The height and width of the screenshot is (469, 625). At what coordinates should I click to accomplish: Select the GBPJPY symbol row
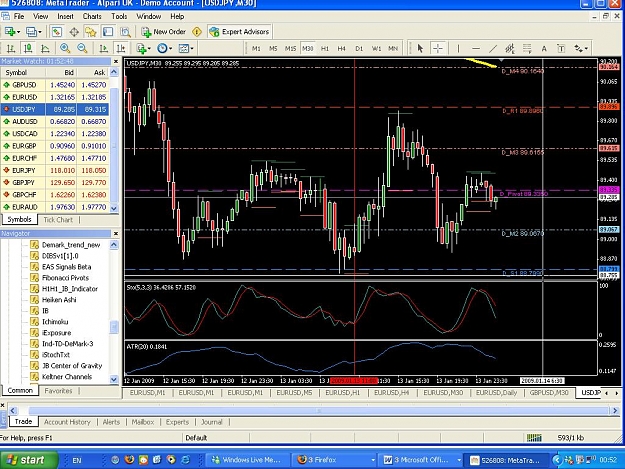pos(55,182)
